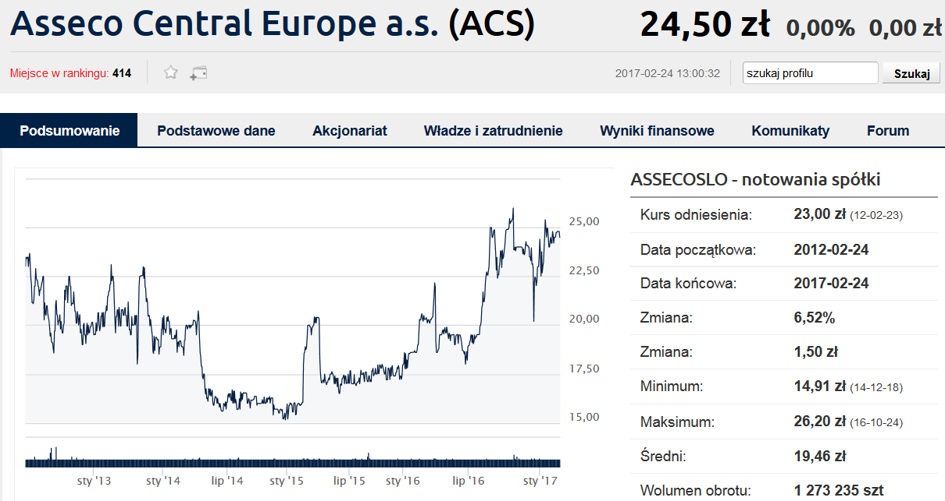Add company to favorites with star icon
The height and width of the screenshot is (501, 945).
click(171, 73)
